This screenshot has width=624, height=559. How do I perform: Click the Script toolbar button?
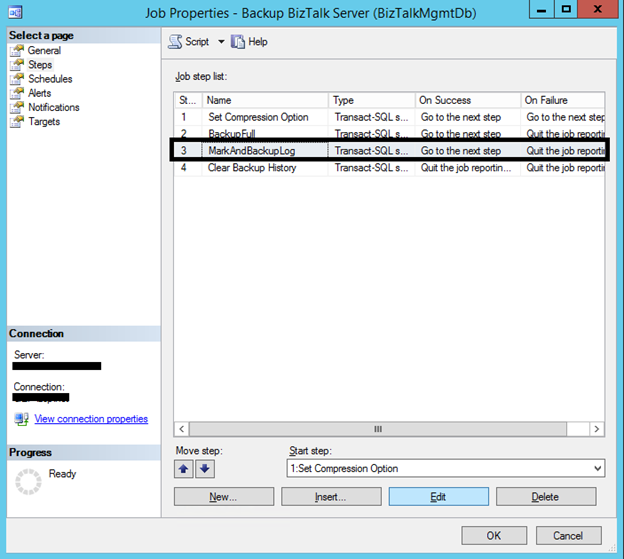[189, 42]
